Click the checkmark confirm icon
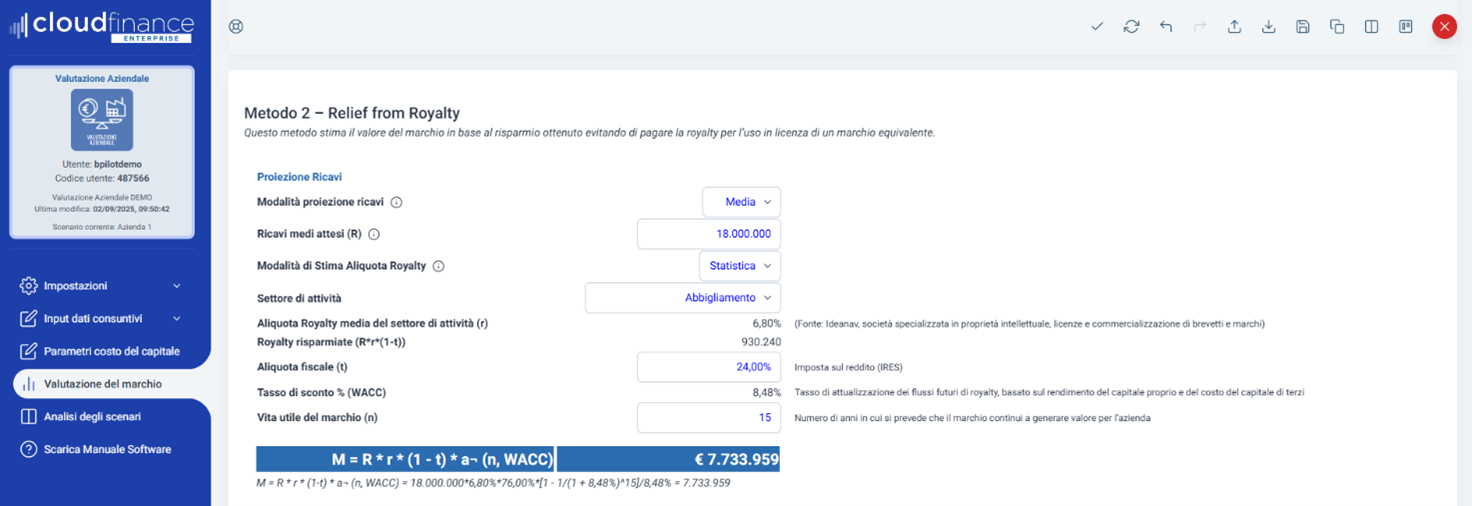This screenshot has height=506, width=1472. click(x=1097, y=27)
